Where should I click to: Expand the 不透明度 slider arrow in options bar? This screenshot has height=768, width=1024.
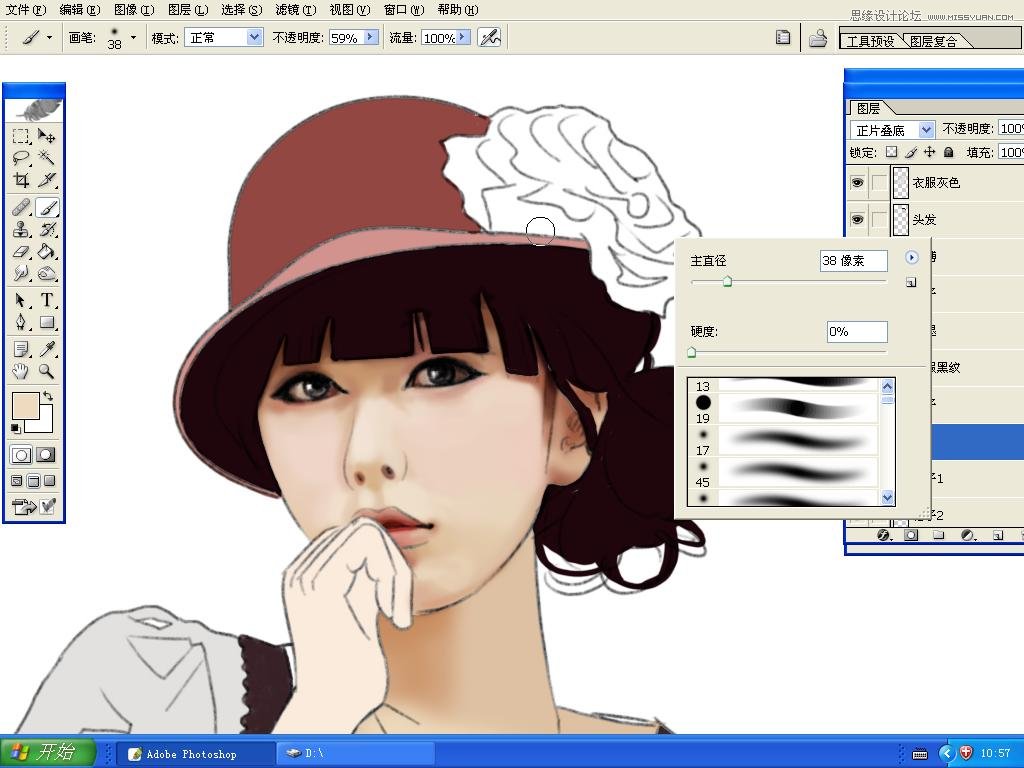click(x=370, y=38)
